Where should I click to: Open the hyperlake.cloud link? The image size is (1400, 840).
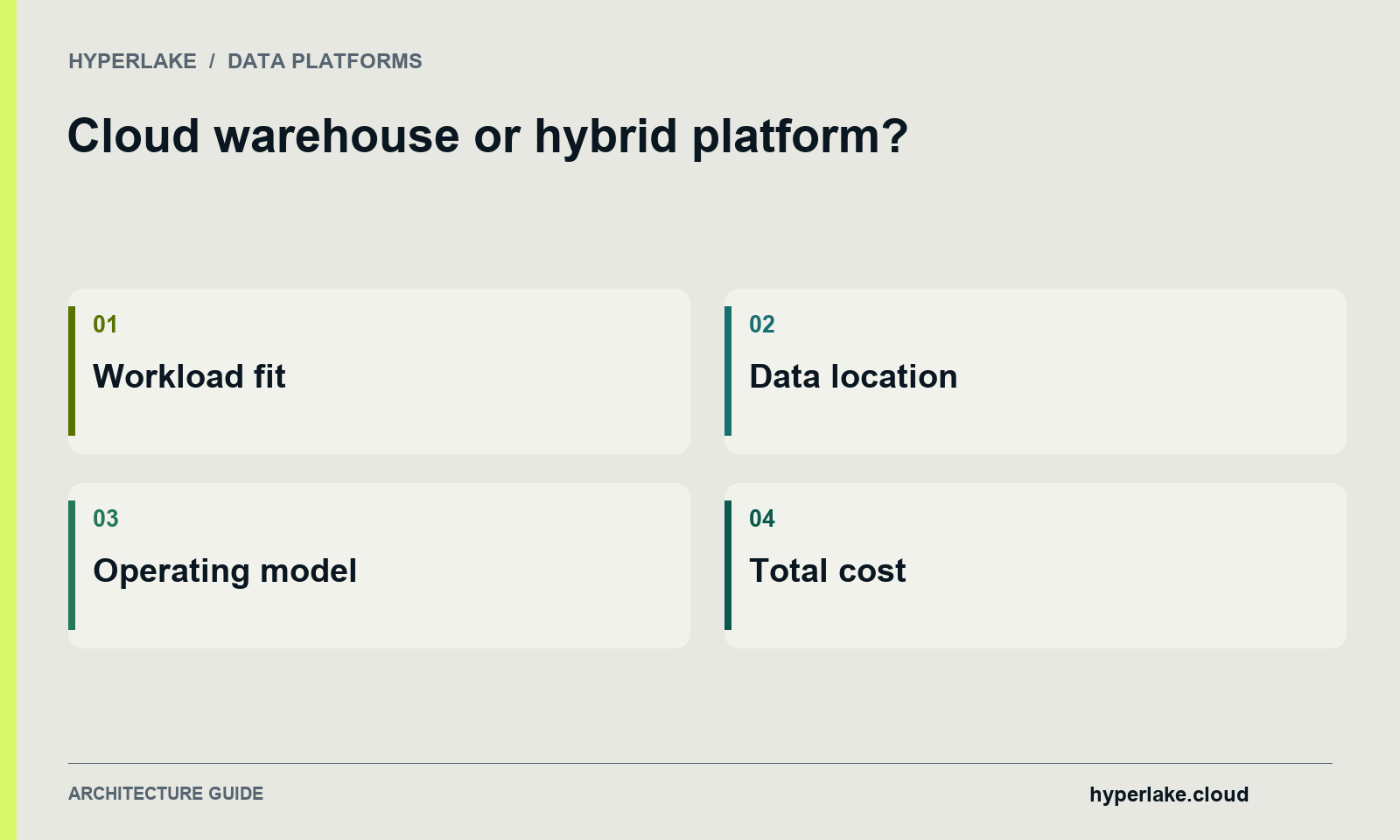coord(1169,794)
